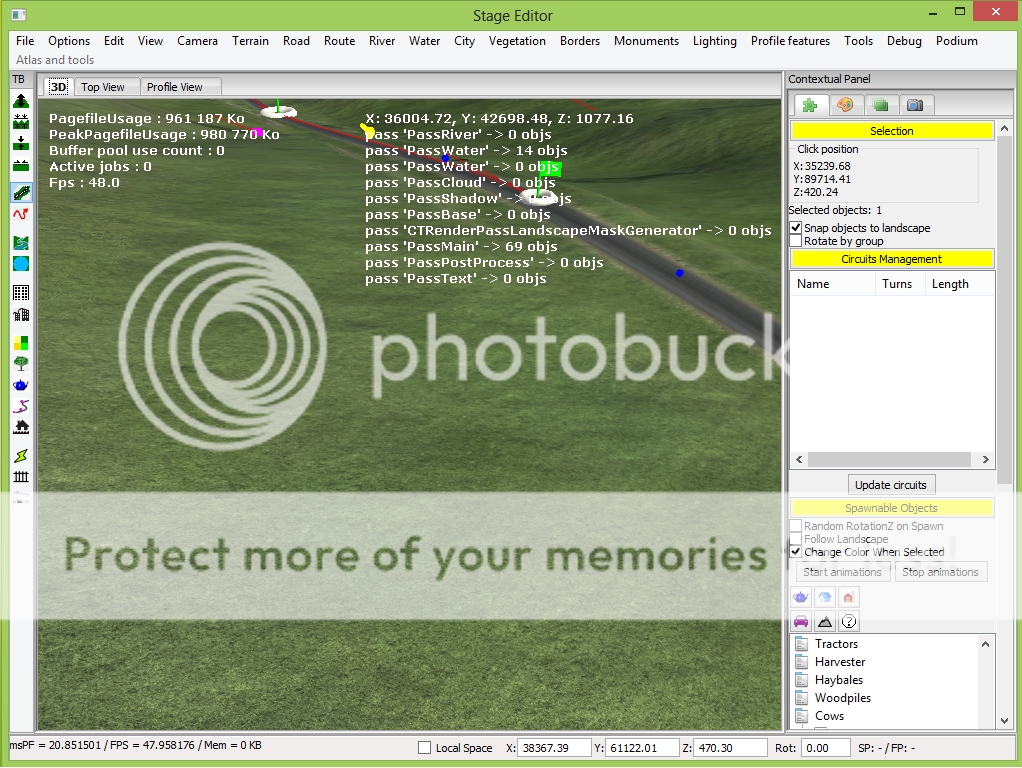Click the purple car category icon
This screenshot has width=1022, height=768.
tap(801, 622)
